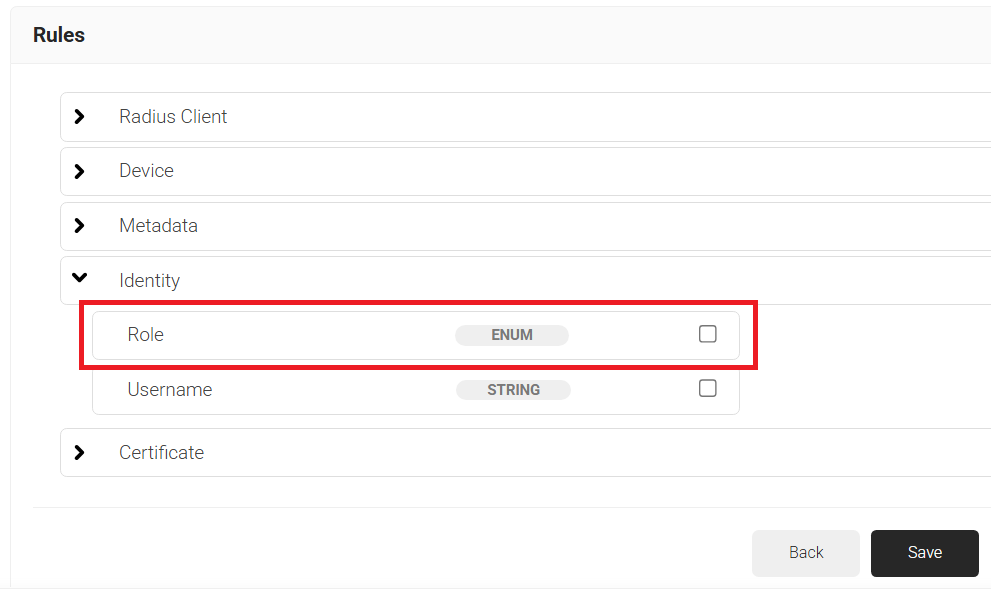Click the Radius Client label

tap(173, 117)
